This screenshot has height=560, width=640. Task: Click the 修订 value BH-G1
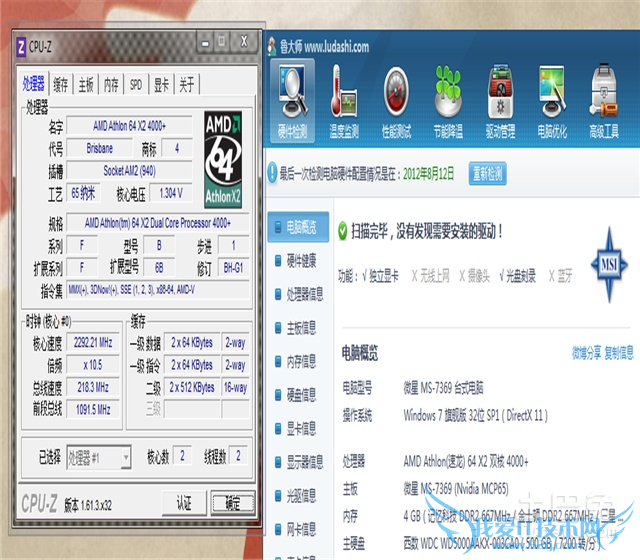(233, 268)
